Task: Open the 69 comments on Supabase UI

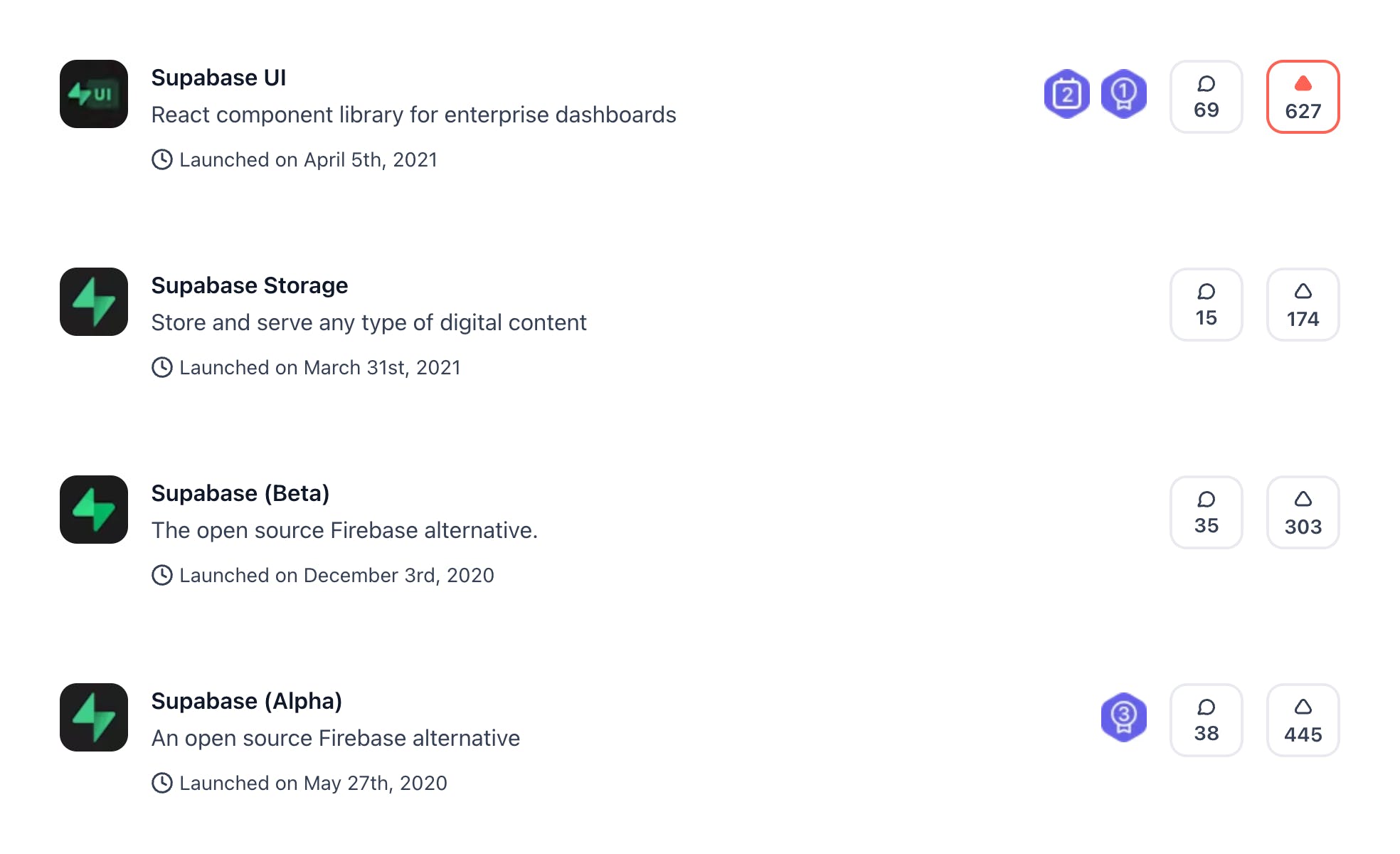Action: [1206, 97]
